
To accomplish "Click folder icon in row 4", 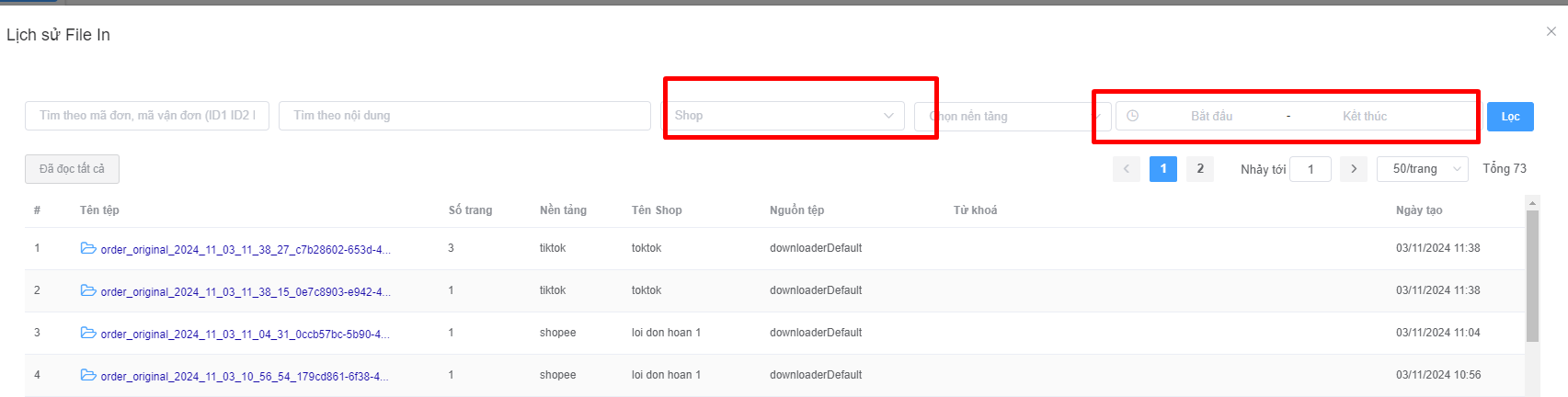I will (x=88, y=375).
